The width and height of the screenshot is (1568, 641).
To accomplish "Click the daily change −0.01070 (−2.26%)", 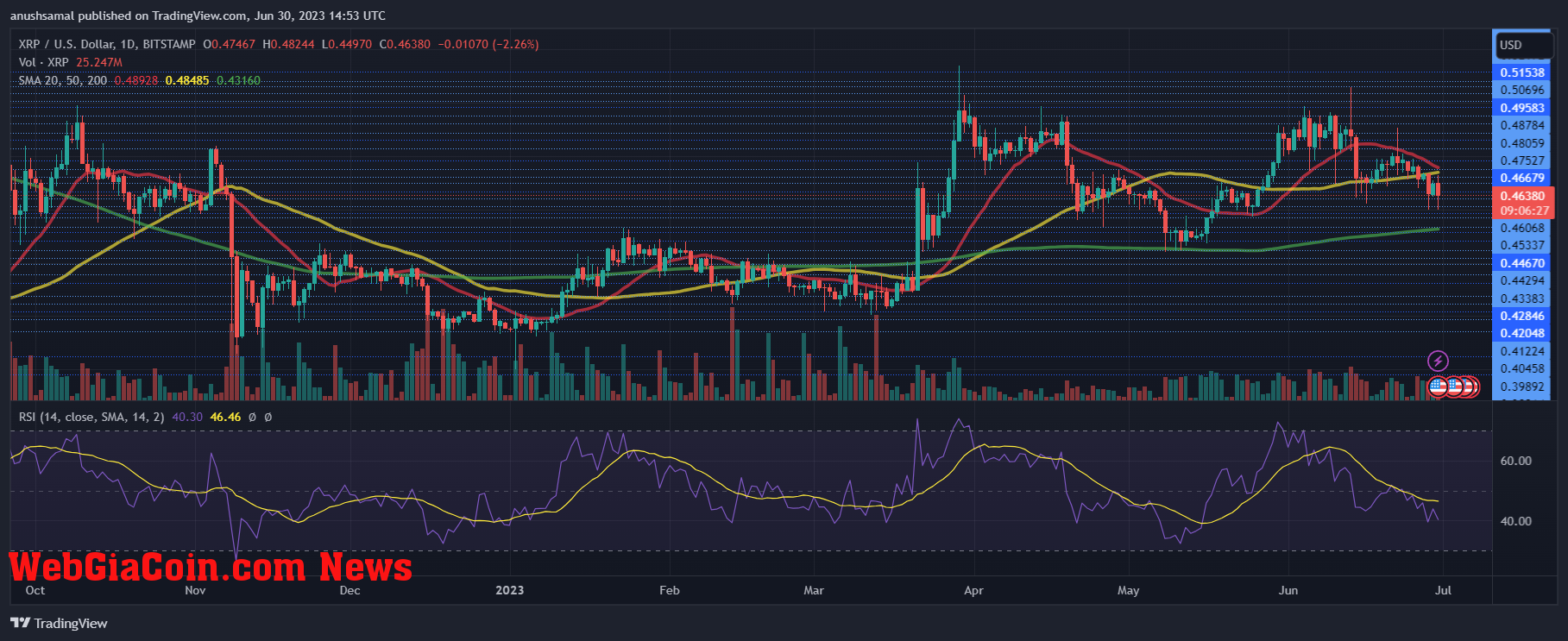I will point(488,44).
